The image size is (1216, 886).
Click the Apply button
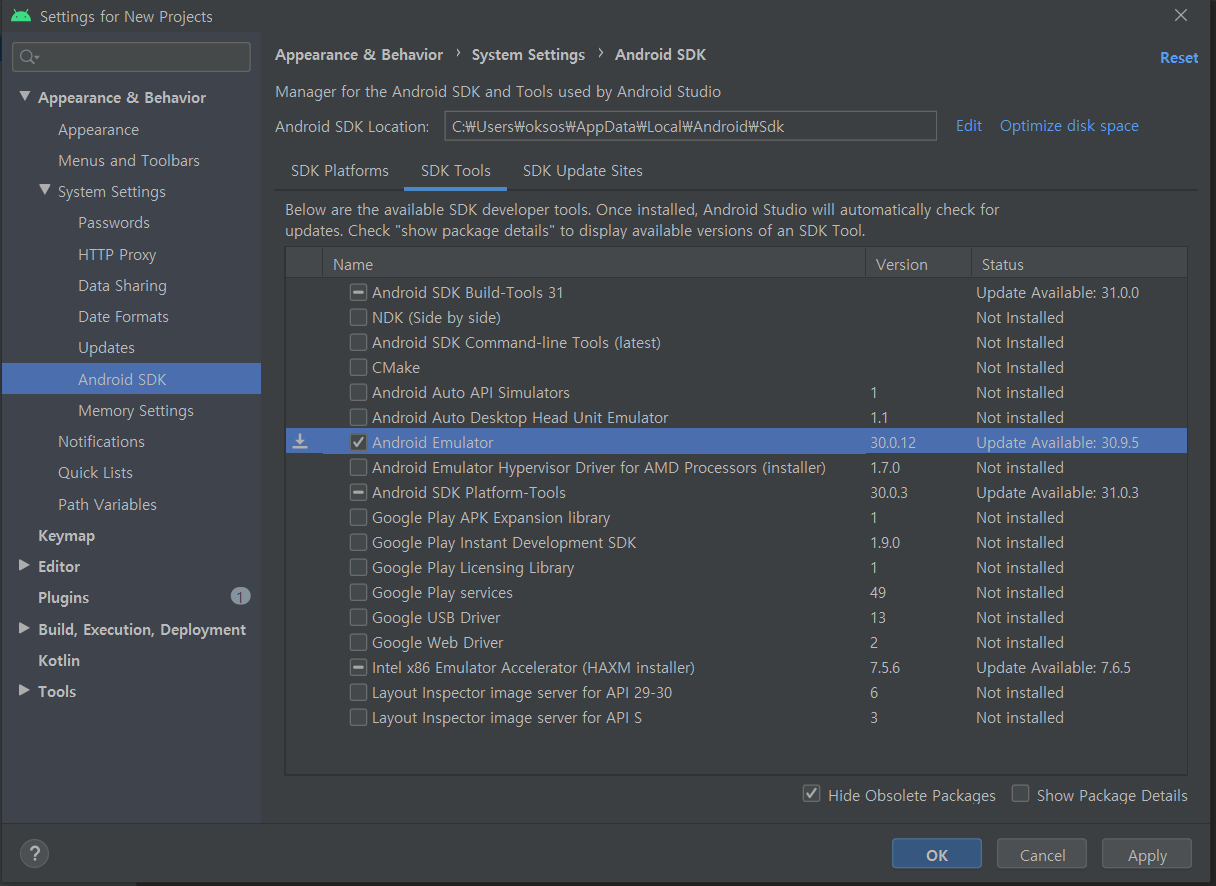pyautogui.click(x=1147, y=855)
